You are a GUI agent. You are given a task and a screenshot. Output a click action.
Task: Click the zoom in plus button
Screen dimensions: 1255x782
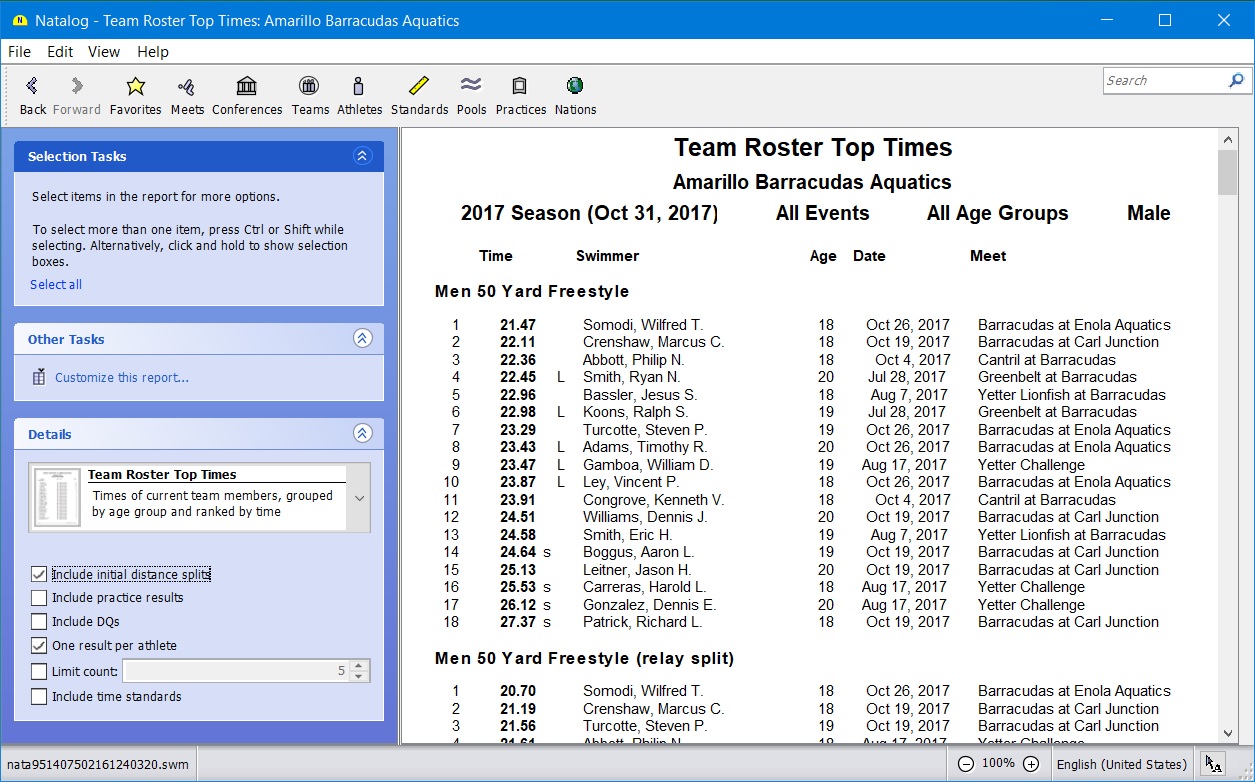tap(1031, 764)
